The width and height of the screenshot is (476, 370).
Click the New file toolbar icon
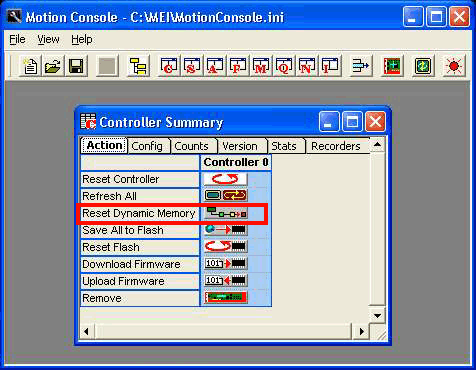pos(30,66)
